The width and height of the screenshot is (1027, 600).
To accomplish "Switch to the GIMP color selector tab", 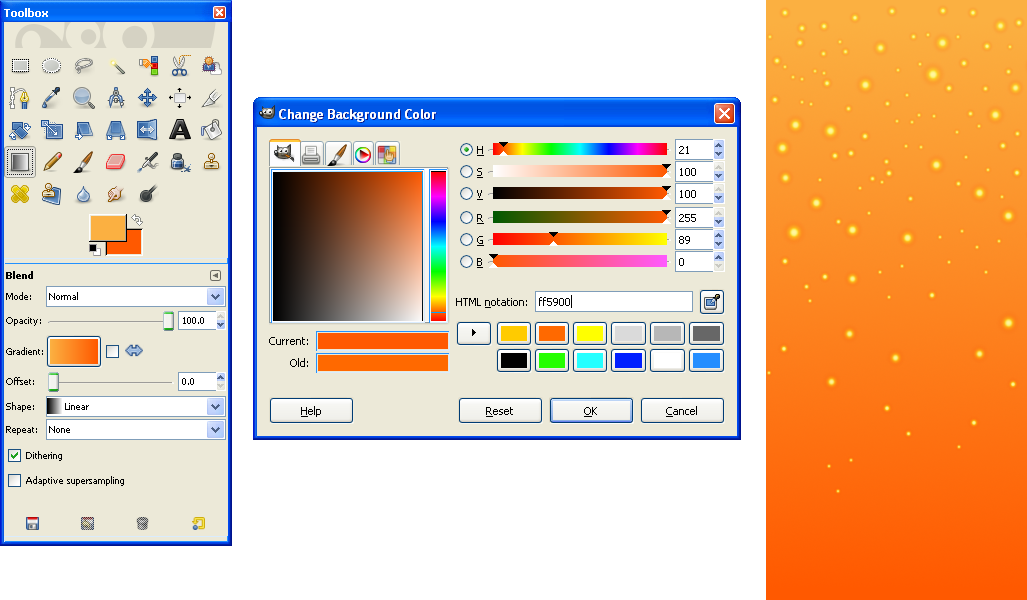I will [284, 153].
